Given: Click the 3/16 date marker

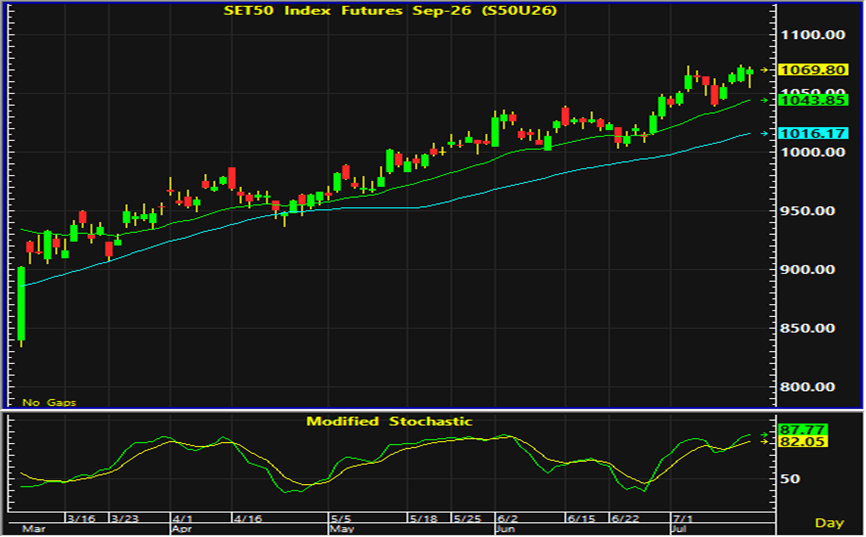Looking at the screenshot, I should pyautogui.click(x=81, y=519).
